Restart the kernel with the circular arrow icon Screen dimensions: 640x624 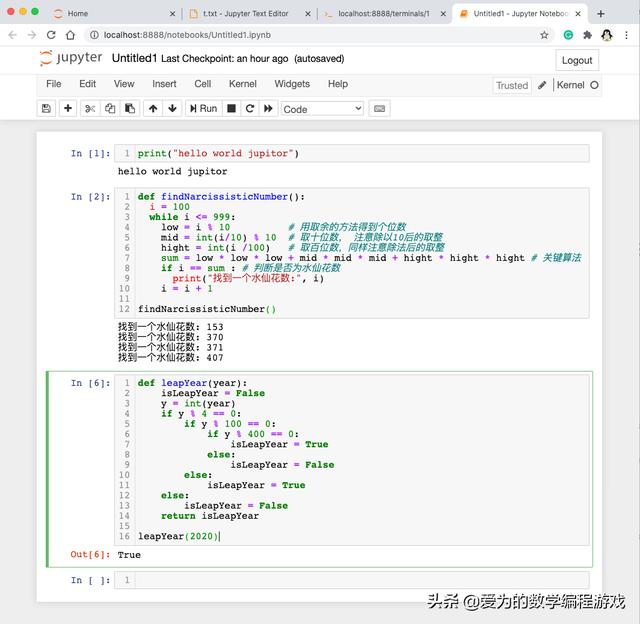tap(250, 109)
